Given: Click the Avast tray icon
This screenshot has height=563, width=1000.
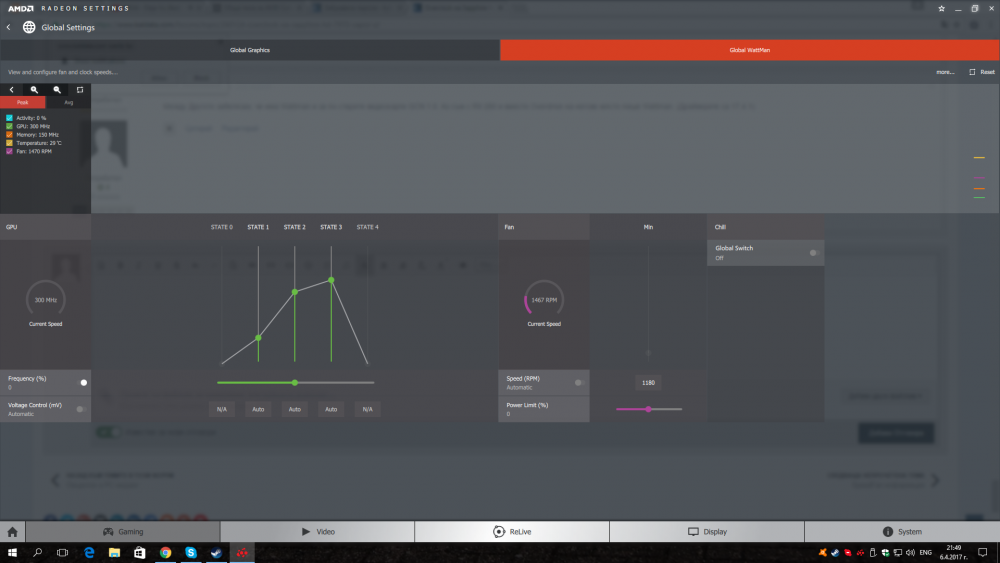Looking at the screenshot, I should point(823,553).
